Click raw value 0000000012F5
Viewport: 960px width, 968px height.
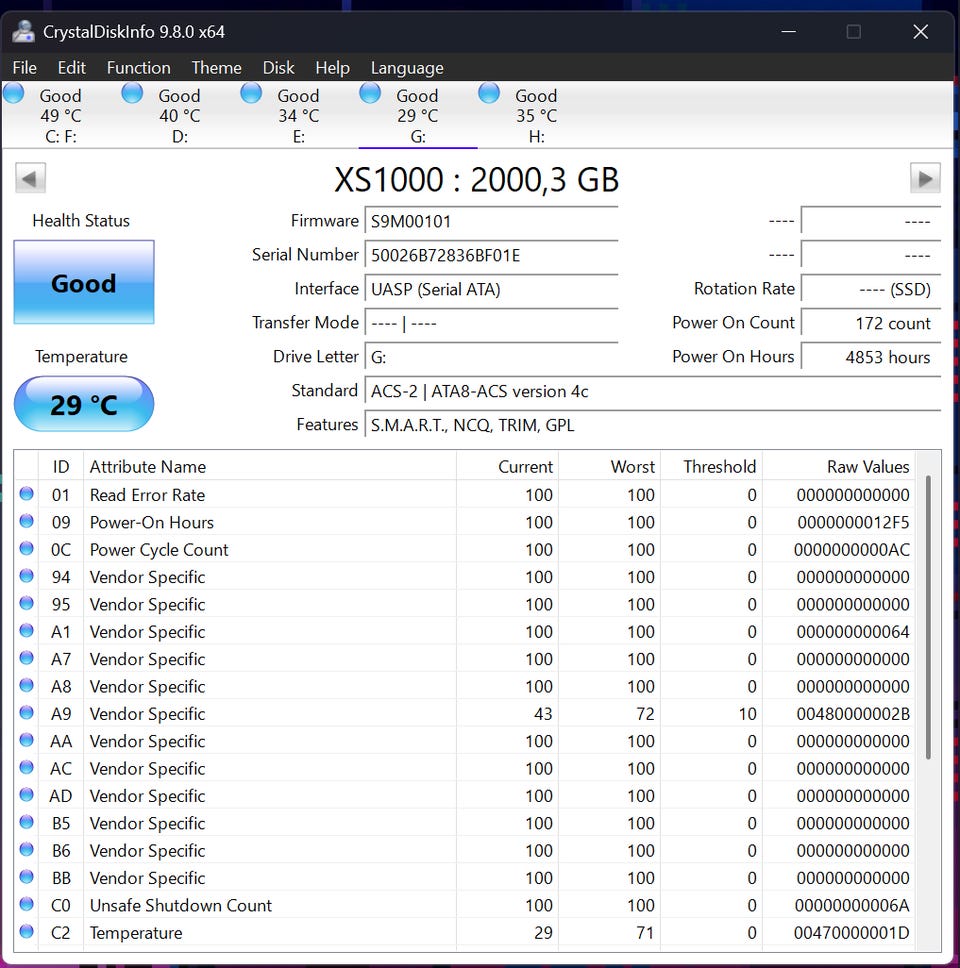853,523
